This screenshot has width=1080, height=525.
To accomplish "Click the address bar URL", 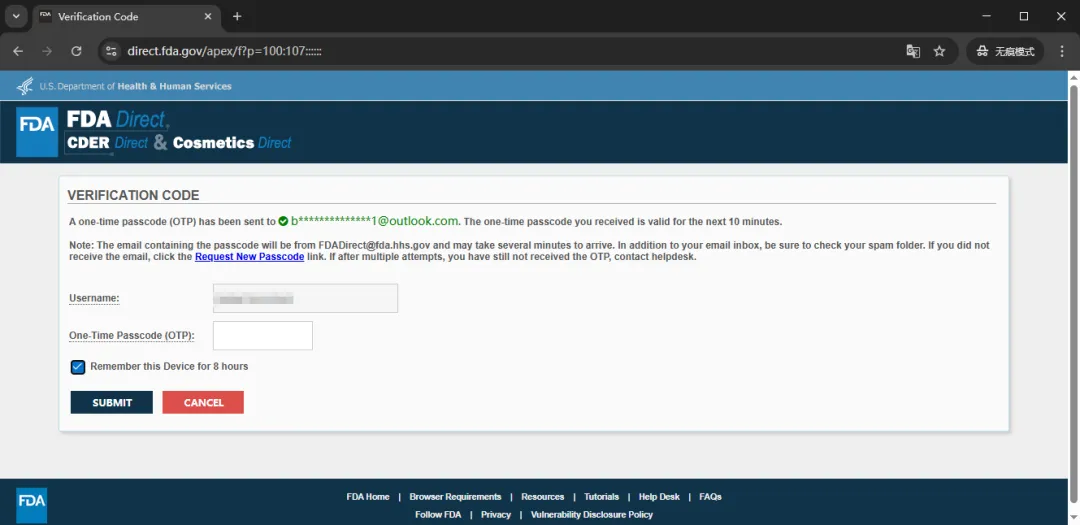I will tap(225, 51).
